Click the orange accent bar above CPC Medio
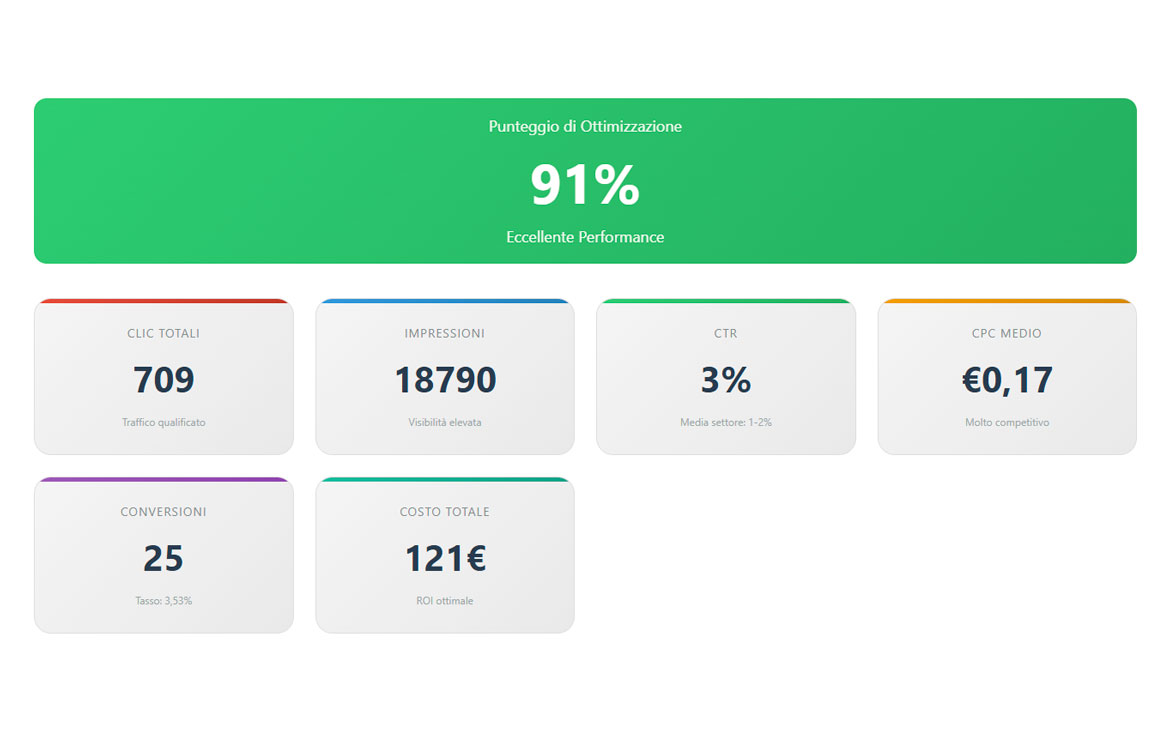Screen dimensions: 1170x731 (x=1006, y=300)
